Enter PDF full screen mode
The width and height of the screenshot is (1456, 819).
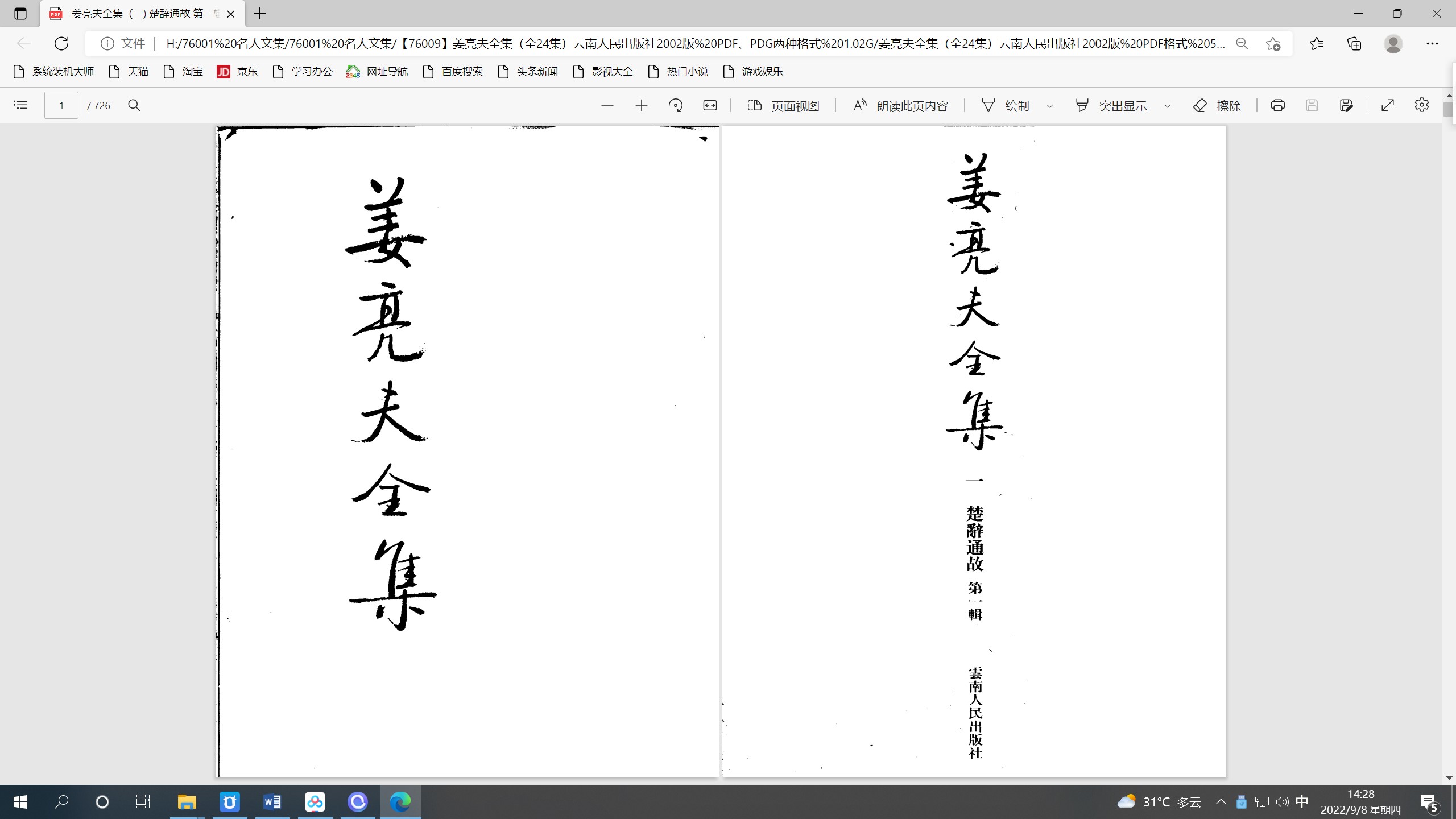(x=1388, y=105)
